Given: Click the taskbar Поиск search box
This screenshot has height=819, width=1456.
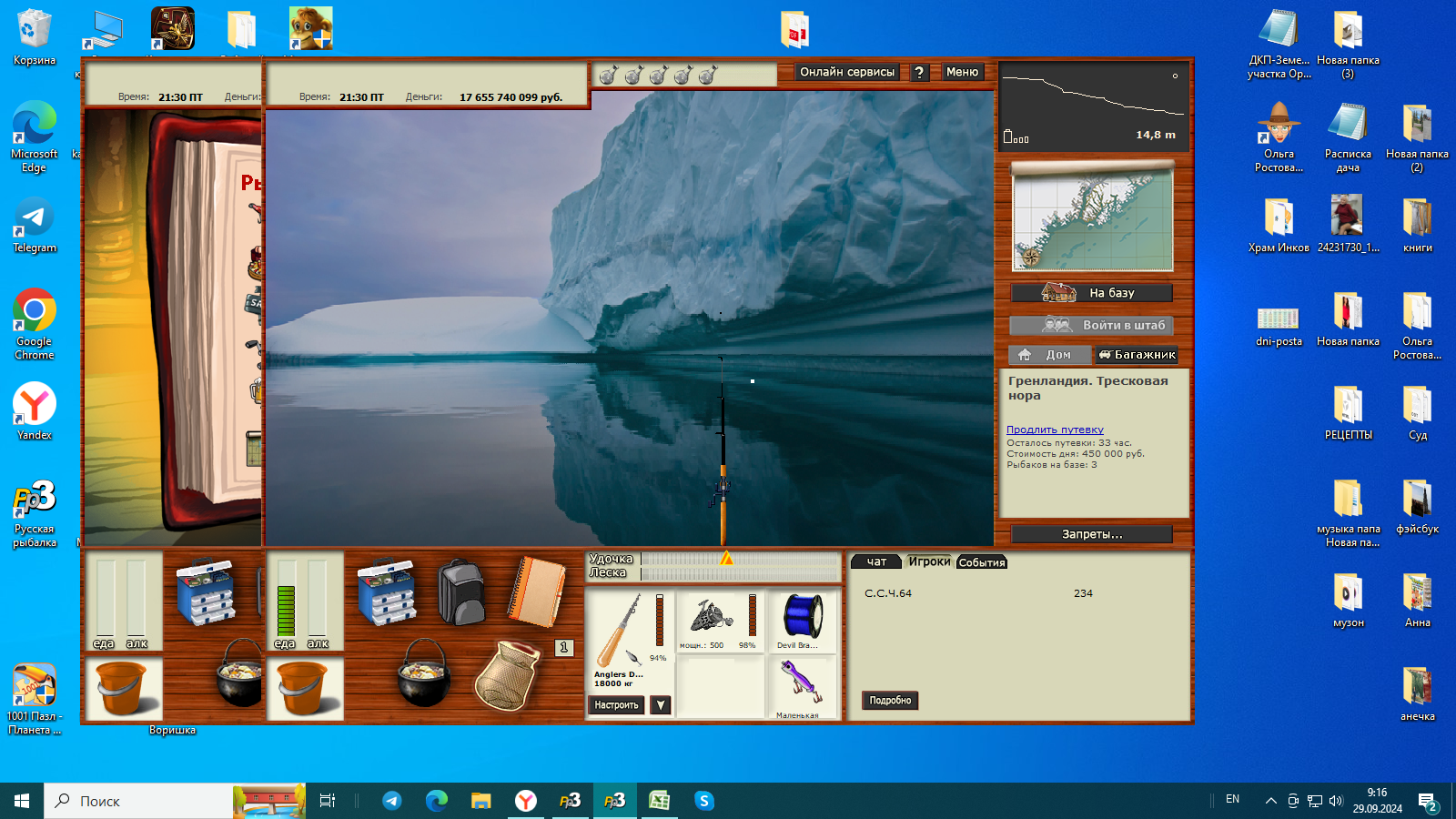Looking at the screenshot, I should click(x=175, y=801).
